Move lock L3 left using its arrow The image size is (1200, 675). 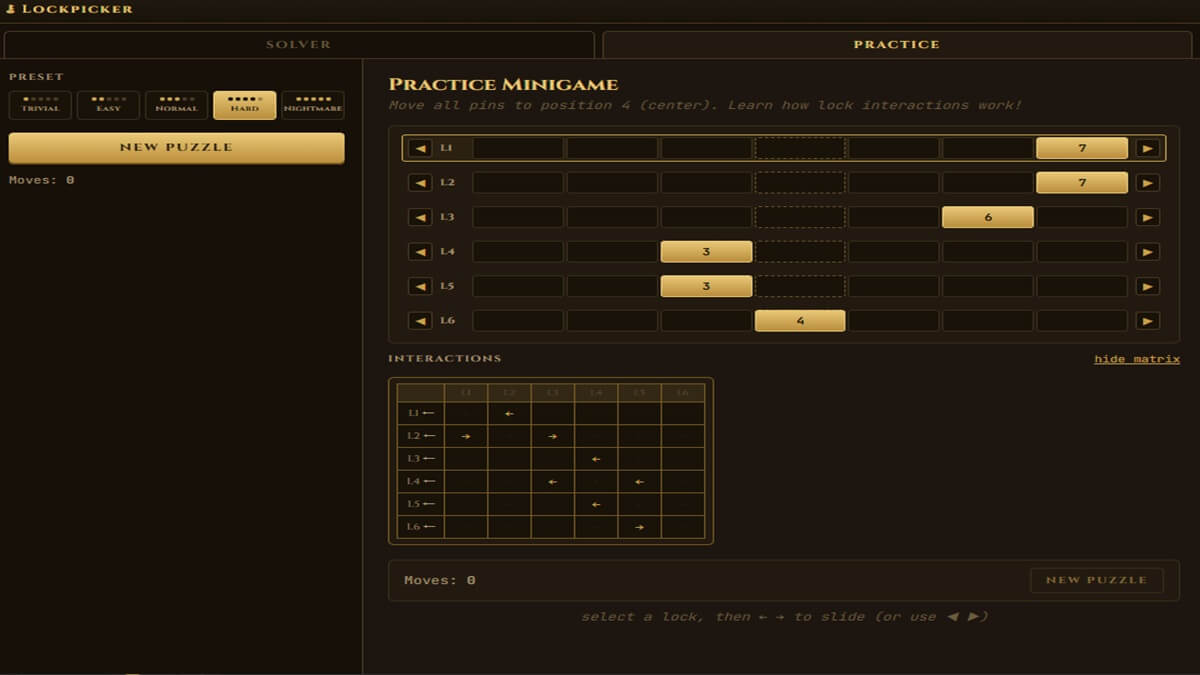[x=421, y=217]
